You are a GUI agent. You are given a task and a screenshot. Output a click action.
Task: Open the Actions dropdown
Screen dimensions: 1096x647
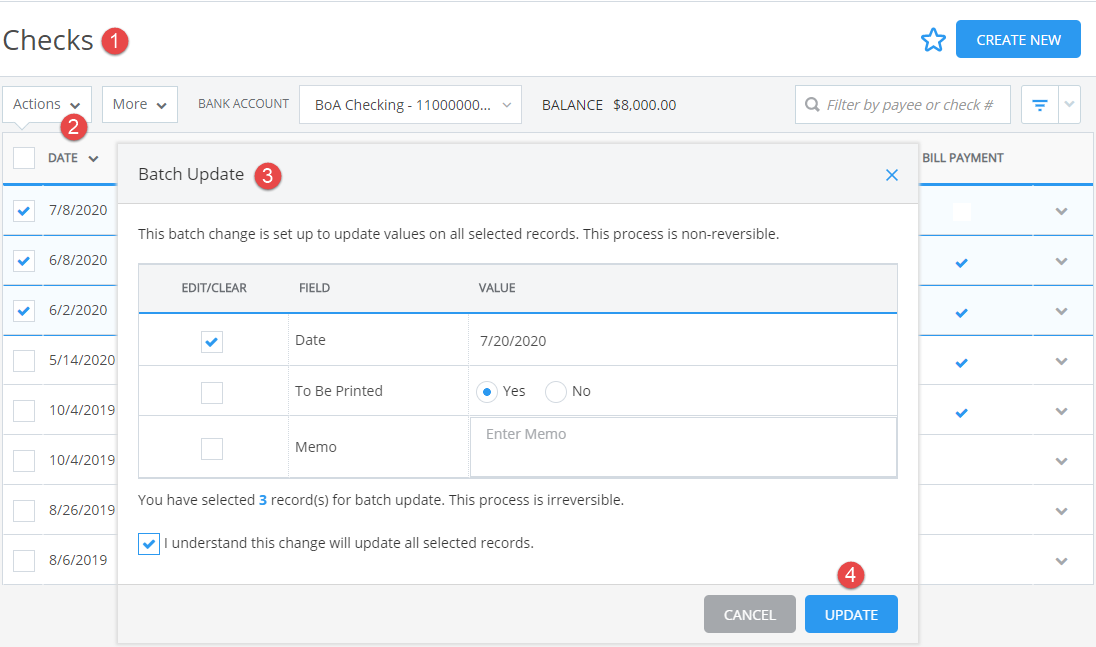pyautogui.click(x=47, y=104)
